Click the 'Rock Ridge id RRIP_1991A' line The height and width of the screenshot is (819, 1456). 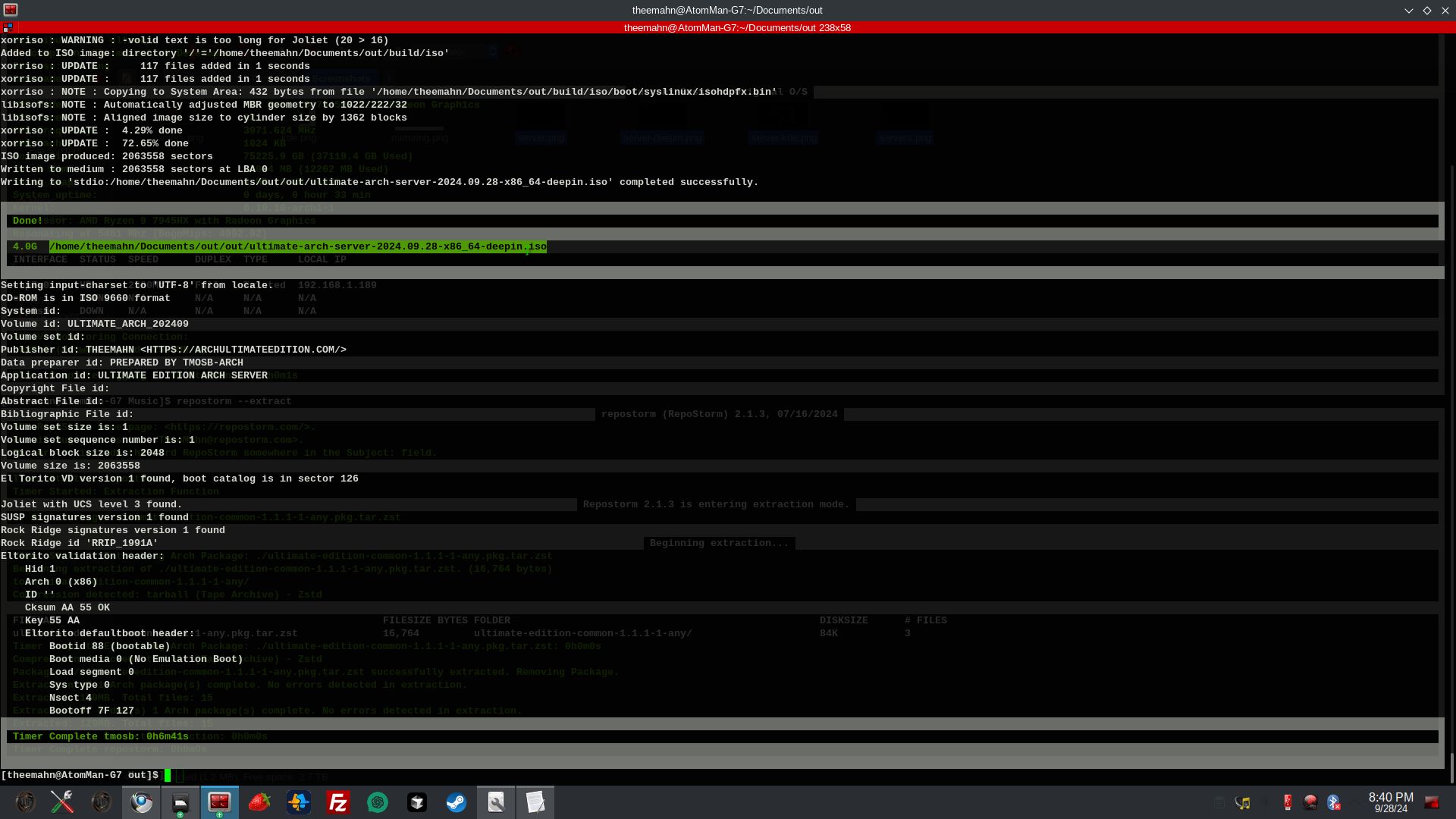coord(80,543)
